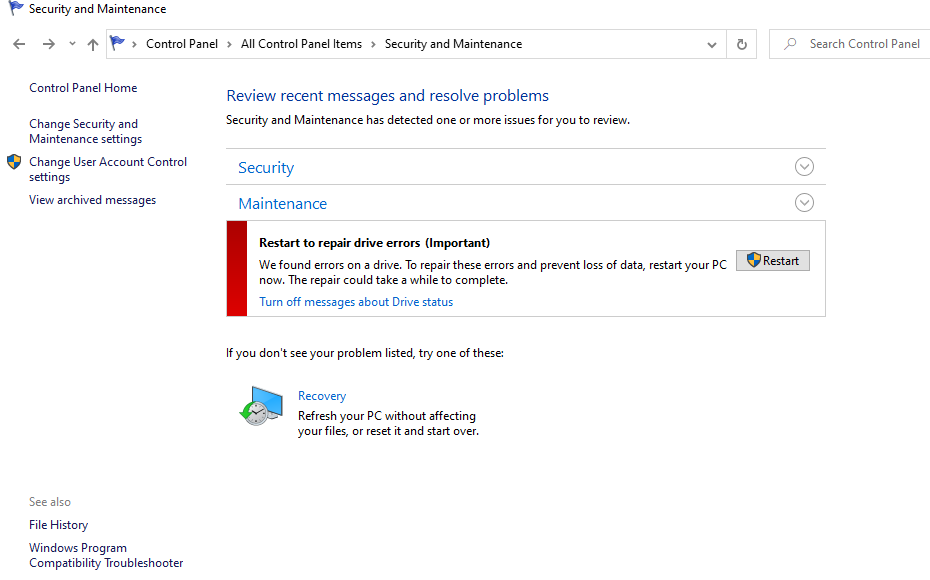
Task: Click the Recovery monitor clock icon
Action: click(261, 406)
